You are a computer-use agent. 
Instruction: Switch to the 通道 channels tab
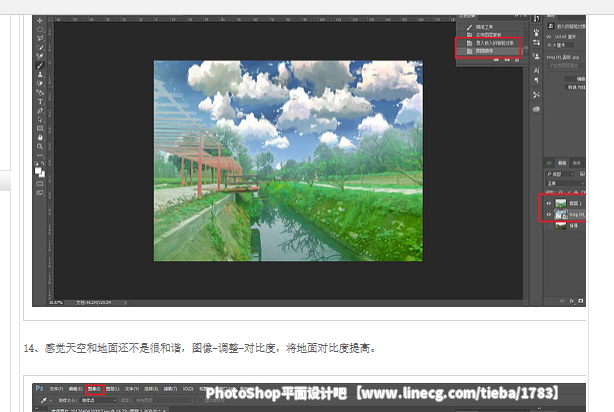point(576,163)
